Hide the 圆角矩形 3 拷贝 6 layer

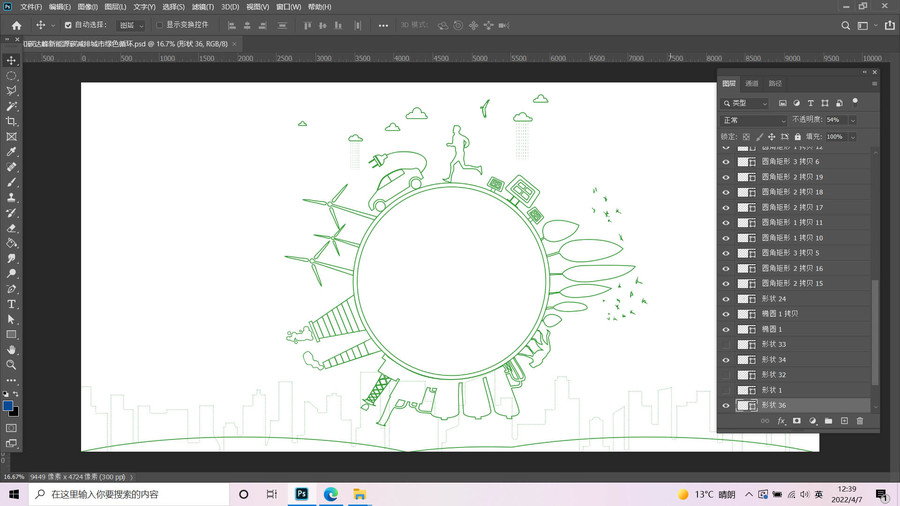726,162
